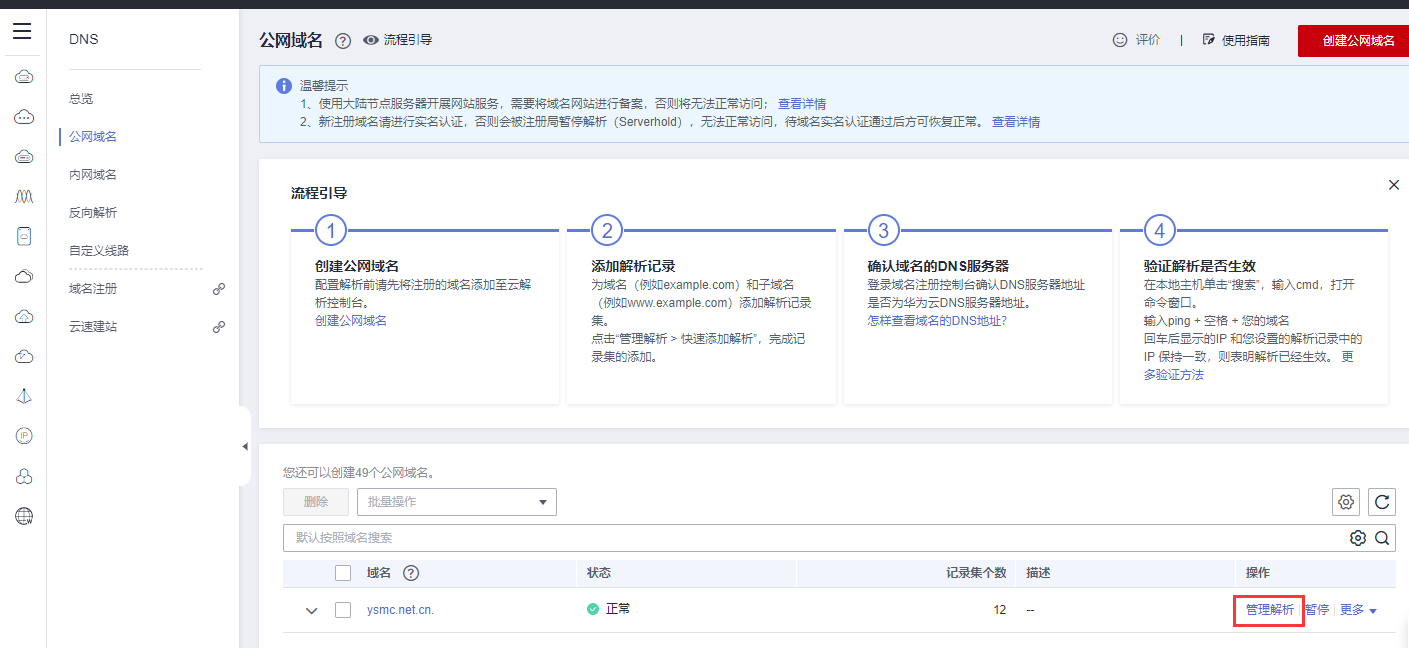Open the 批量操作 dropdown
The image size is (1409, 648).
pos(456,502)
